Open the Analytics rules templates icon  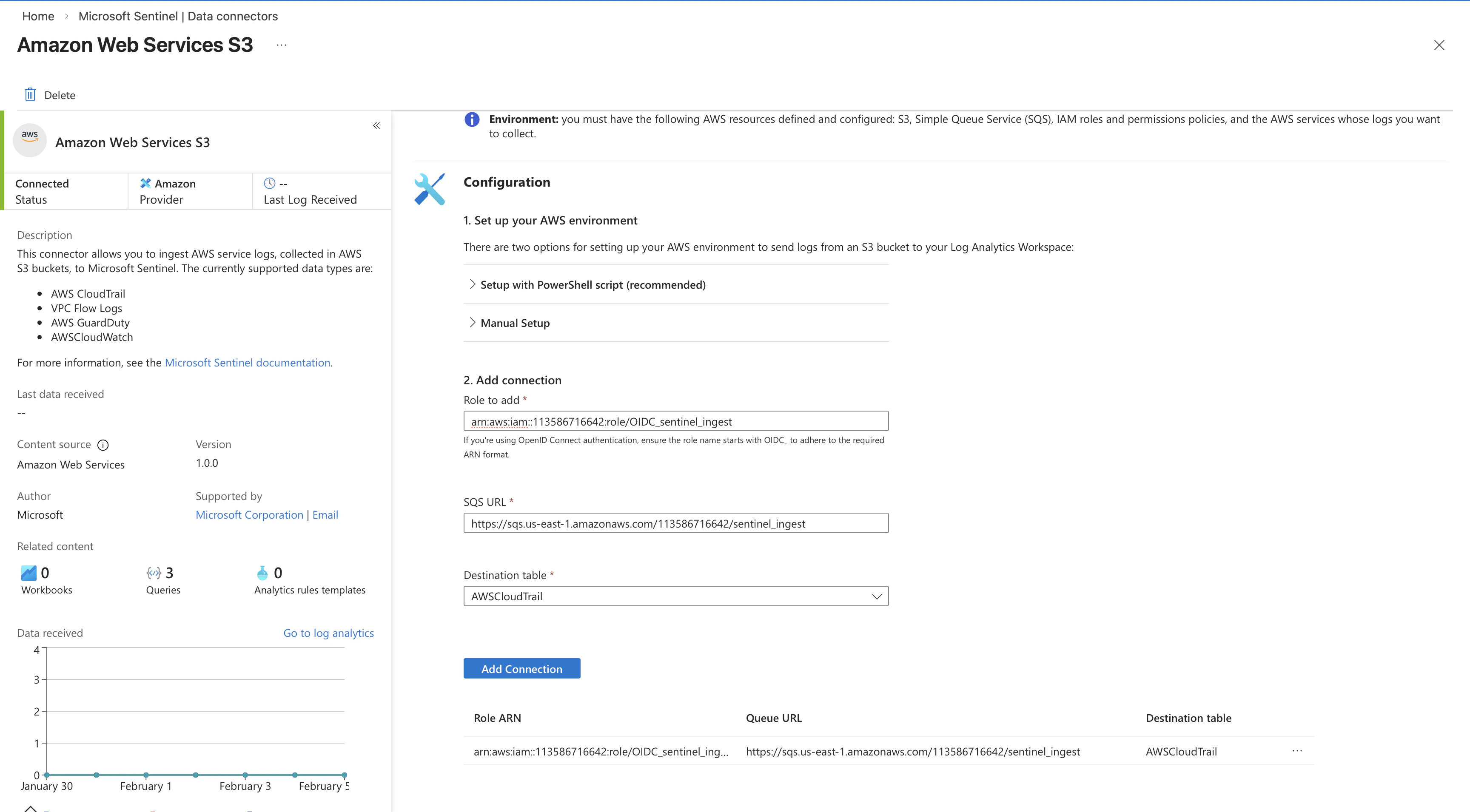point(262,573)
